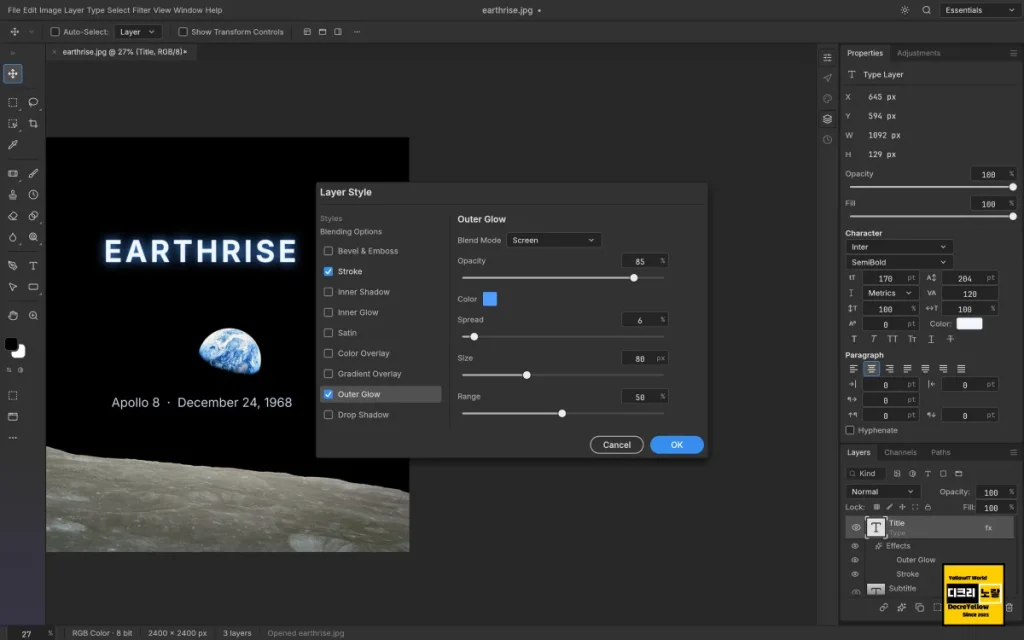Enable Show Transform Controls checkbox
The width and height of the screenshot is (1024, 640).
coord(183,31)
